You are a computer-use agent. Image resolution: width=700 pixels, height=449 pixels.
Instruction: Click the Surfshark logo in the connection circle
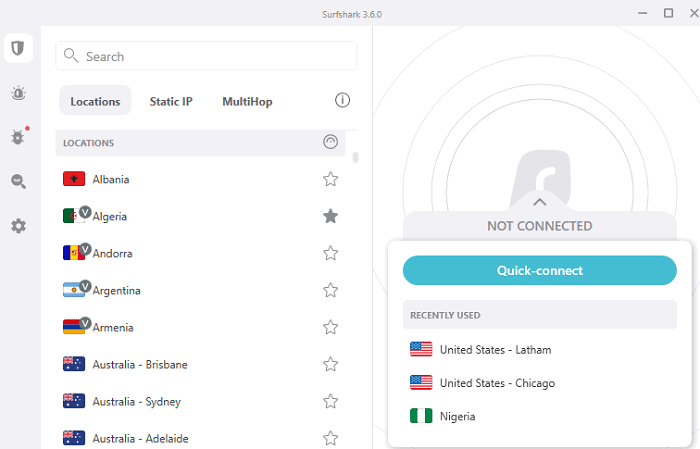point(540,180)
